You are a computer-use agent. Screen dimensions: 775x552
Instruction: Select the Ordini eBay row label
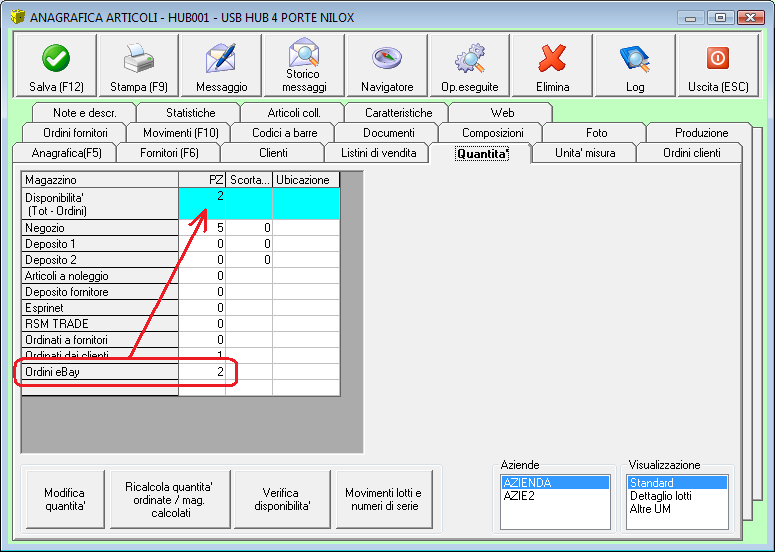click(100, 372)
